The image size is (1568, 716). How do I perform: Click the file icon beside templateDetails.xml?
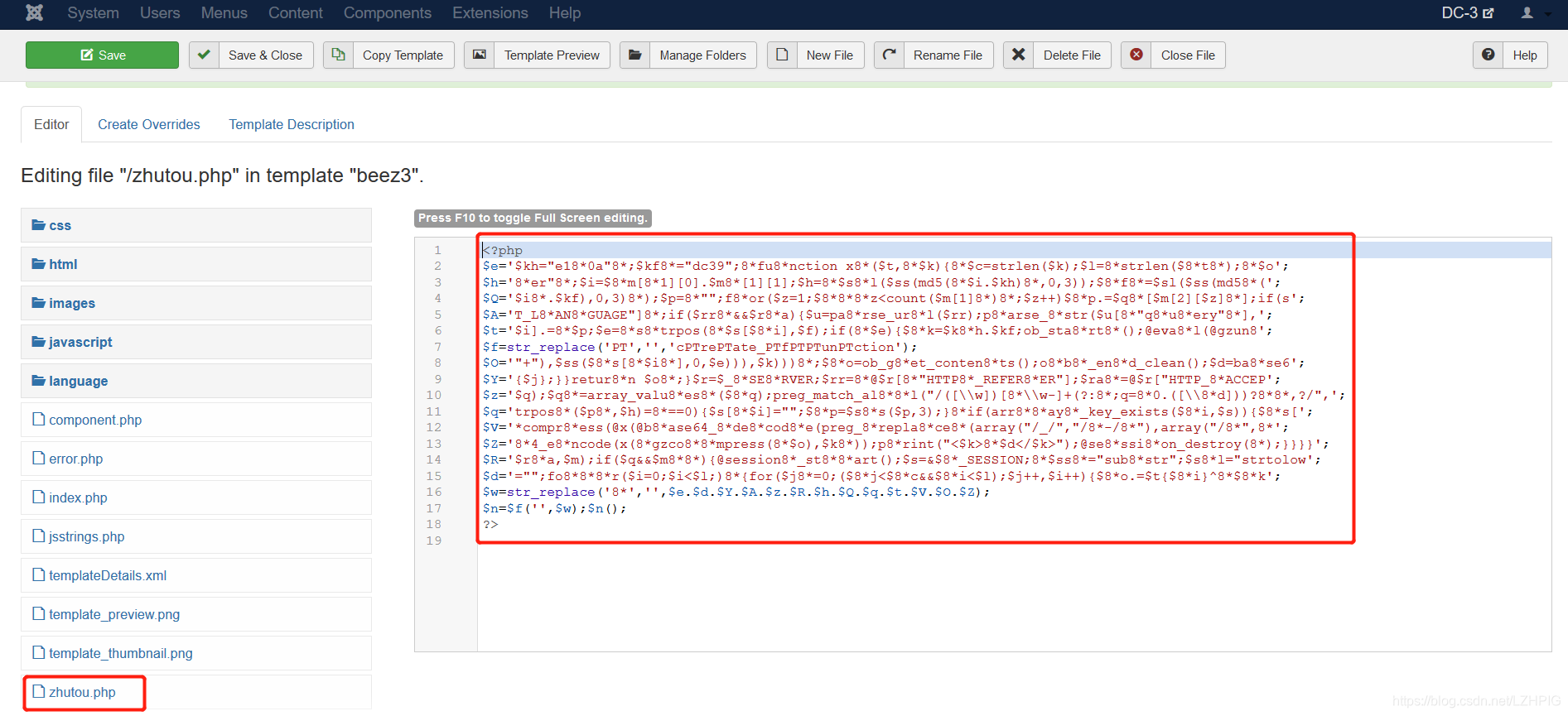pyautogui.click(x=38, y=574)
